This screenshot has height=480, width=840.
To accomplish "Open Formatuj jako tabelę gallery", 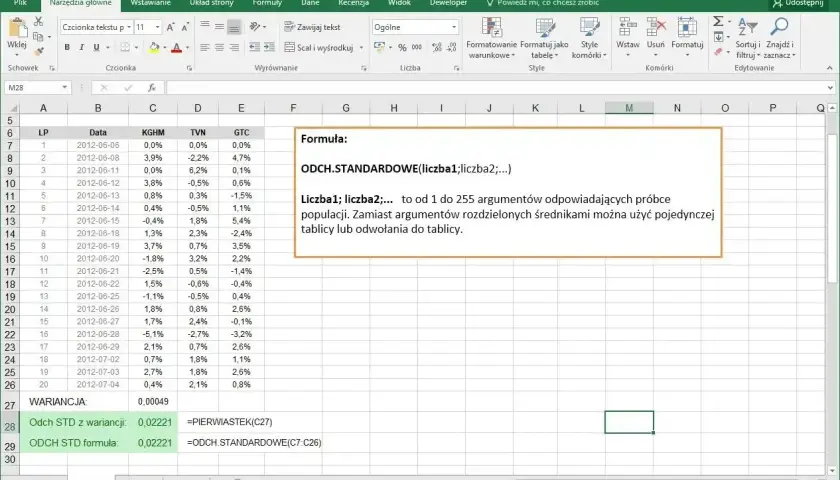I will pos(544,38).
